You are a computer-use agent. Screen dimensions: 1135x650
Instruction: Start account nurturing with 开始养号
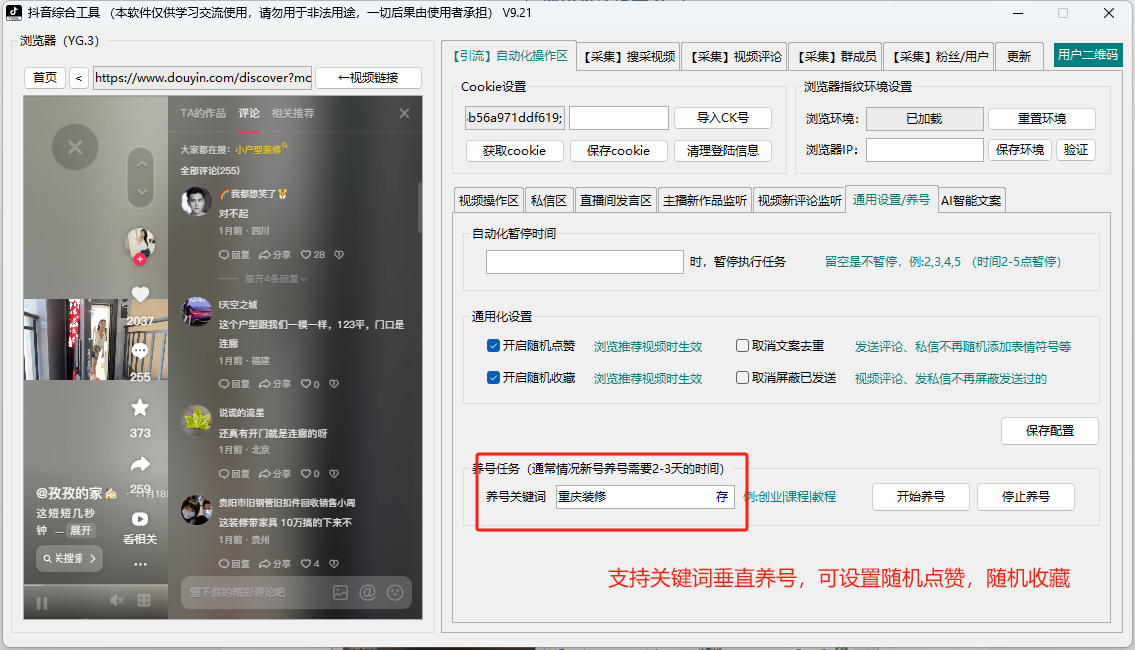coord(920,496)
